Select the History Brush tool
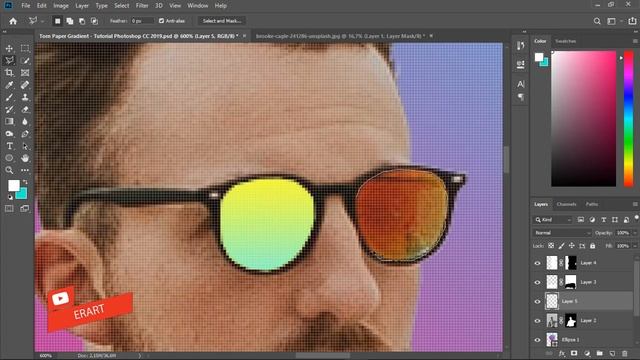The image size is (640, 360). [x=9, y=109]
